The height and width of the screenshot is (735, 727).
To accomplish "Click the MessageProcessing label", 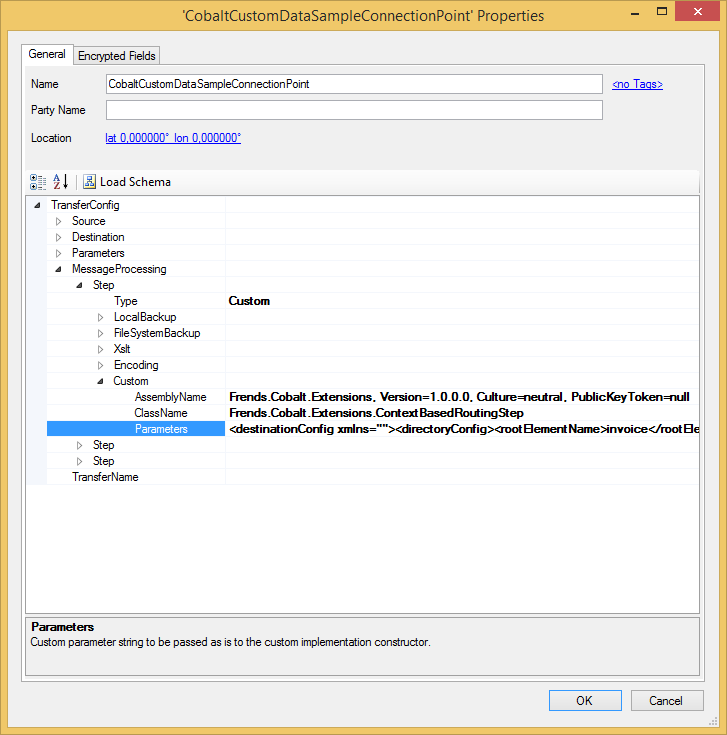I will point(119,269).
